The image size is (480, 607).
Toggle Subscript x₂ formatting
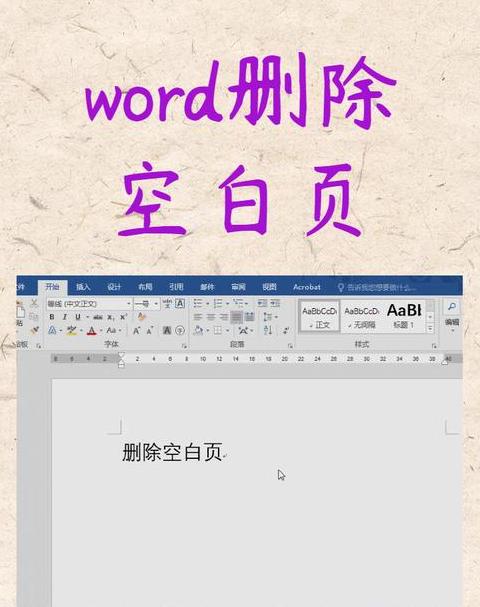[x=111, y=317]
